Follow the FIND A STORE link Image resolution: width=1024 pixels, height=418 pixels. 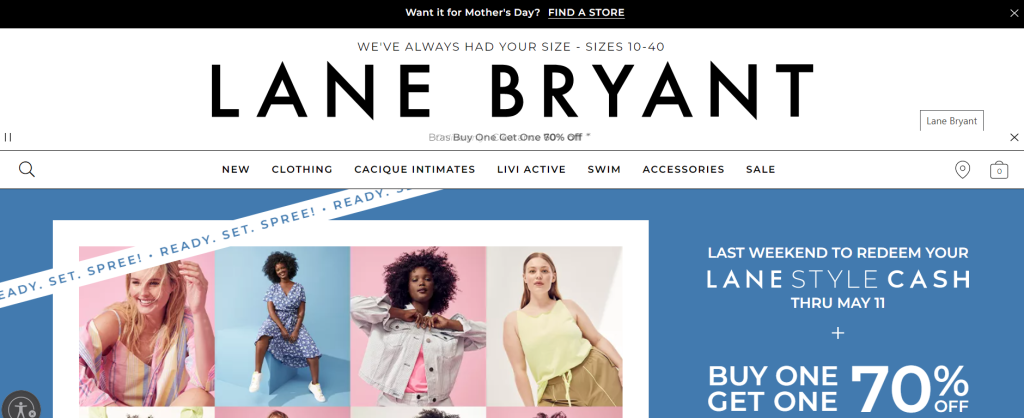click(x=586, y=12)
